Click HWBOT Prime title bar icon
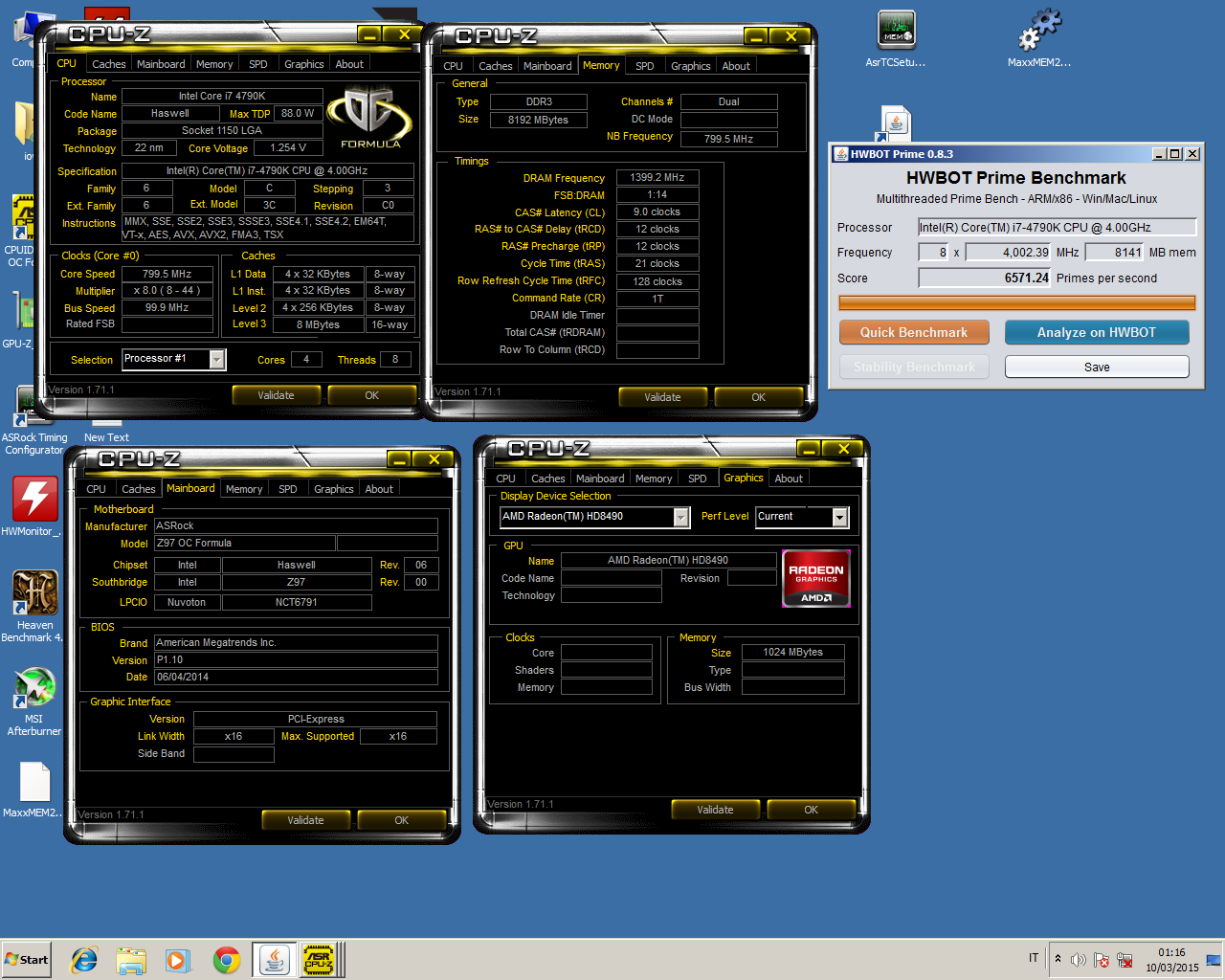This screenshot has height=980, width=1225. [x=841, y=154]
